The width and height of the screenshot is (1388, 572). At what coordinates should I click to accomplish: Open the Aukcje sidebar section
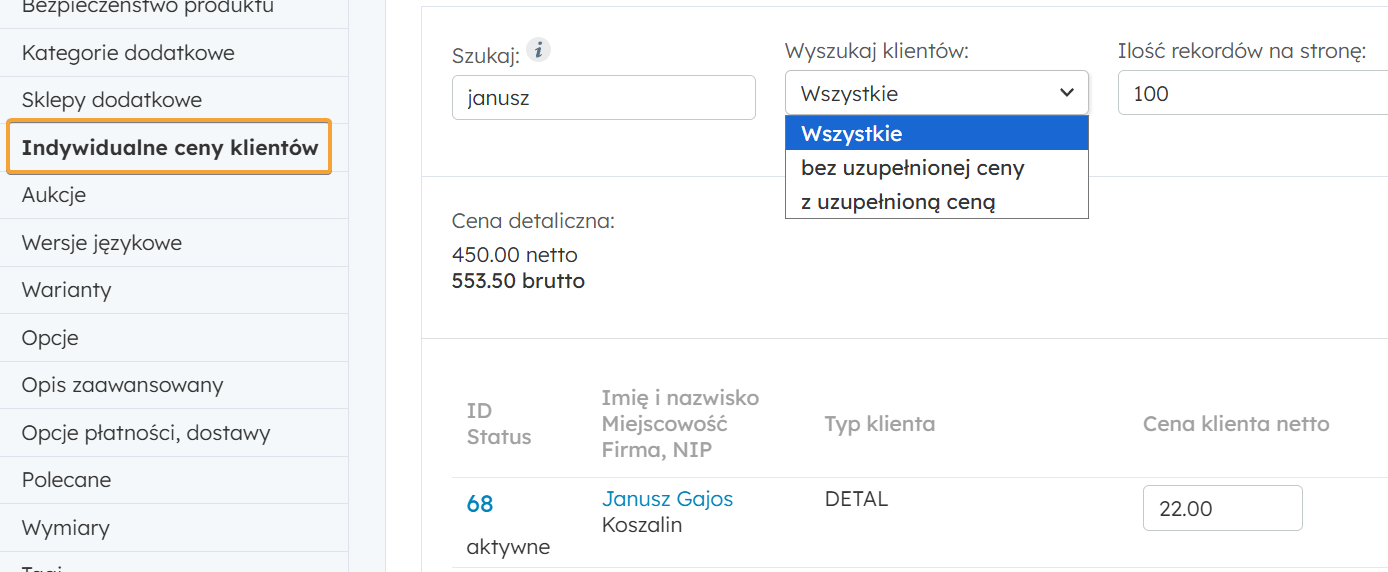54,195
